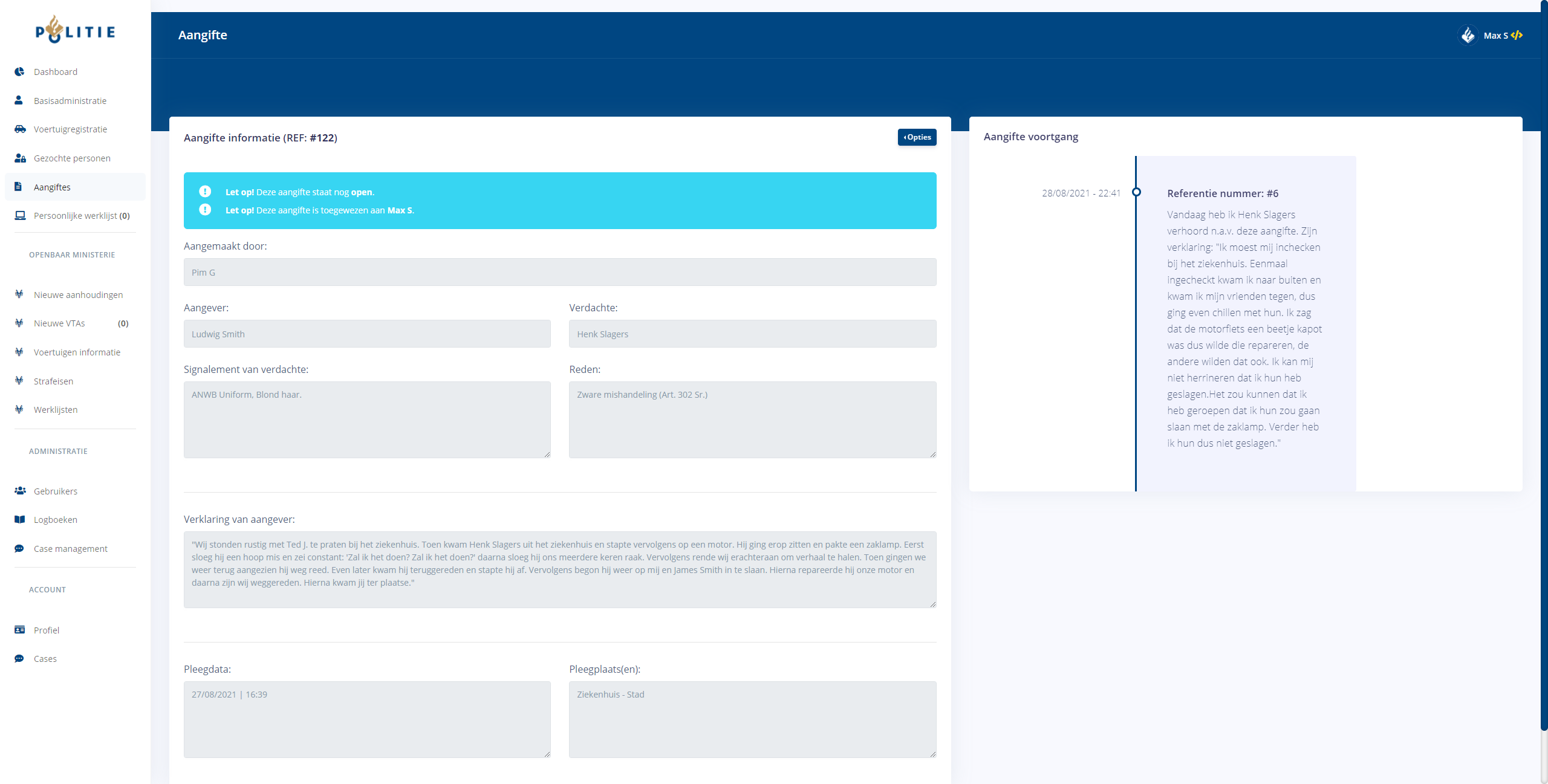Click the Dashboard pie chart icon
The width and height of the screenshot is (1548, 784).
(19, 71)
